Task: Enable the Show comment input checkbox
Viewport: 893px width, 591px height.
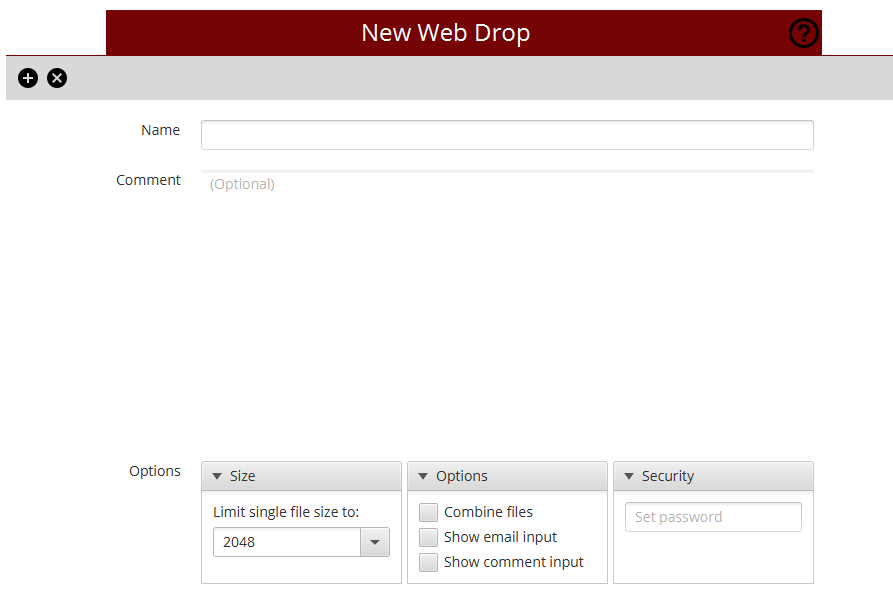Action: click(x=428, y=562)
